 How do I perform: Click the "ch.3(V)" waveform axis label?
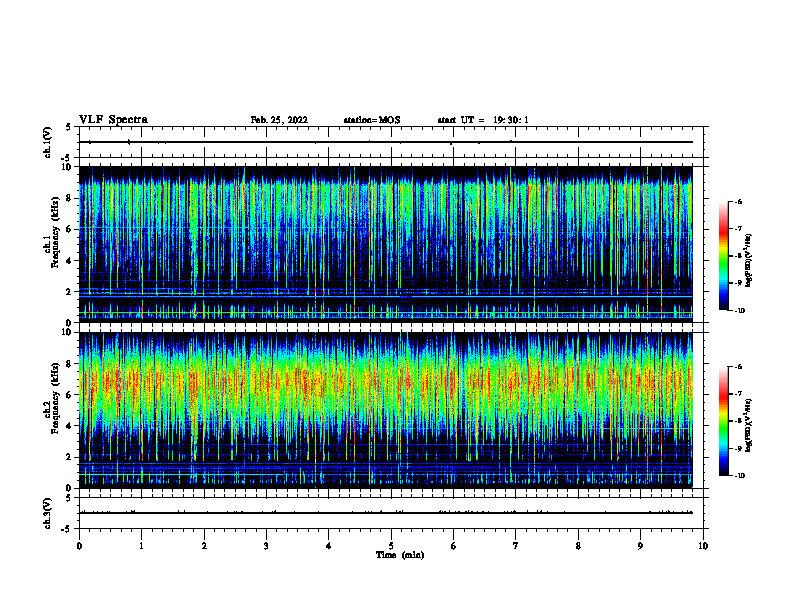[48, 513]
